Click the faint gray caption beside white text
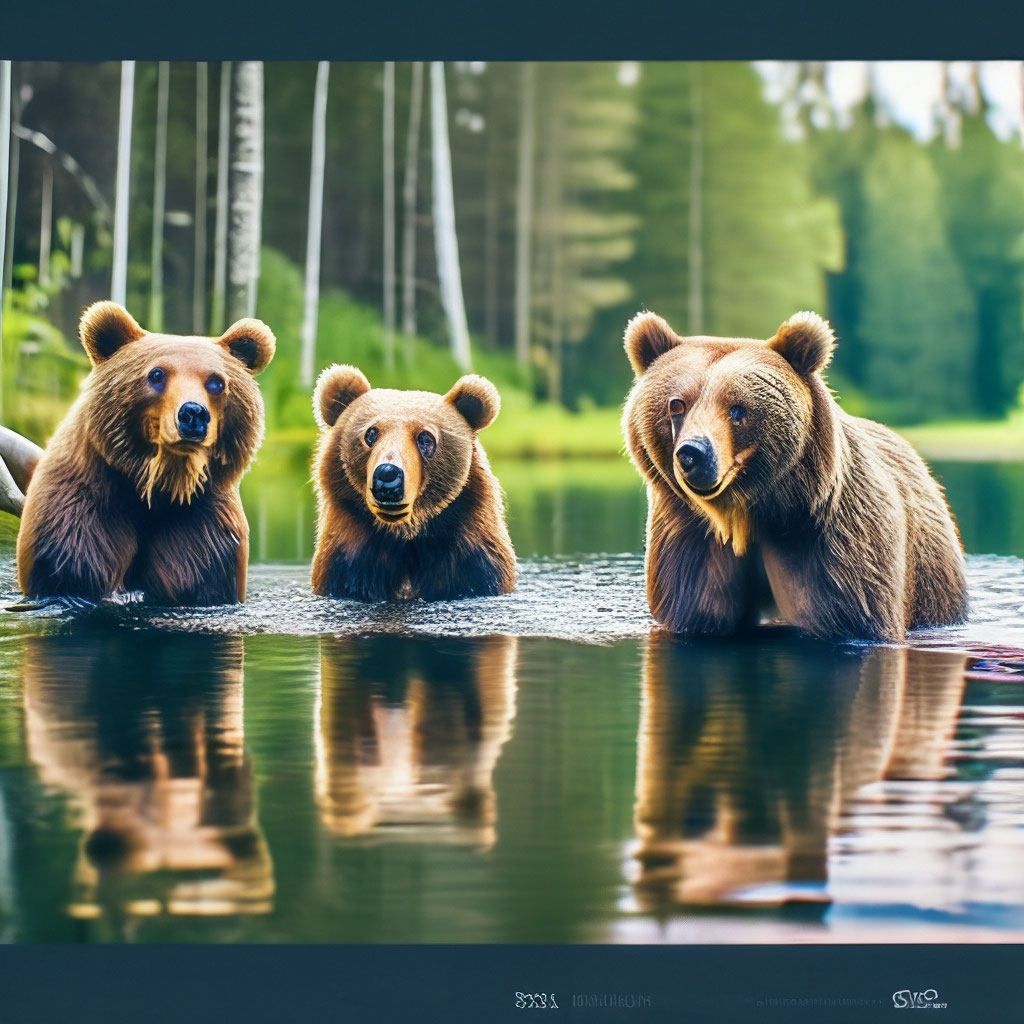1024x1024 pixels. [611, 1000]
